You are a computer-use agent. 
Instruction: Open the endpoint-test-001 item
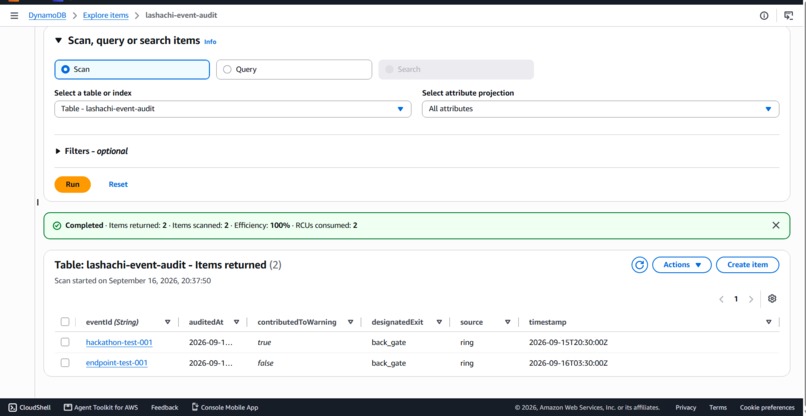point(117,363)
